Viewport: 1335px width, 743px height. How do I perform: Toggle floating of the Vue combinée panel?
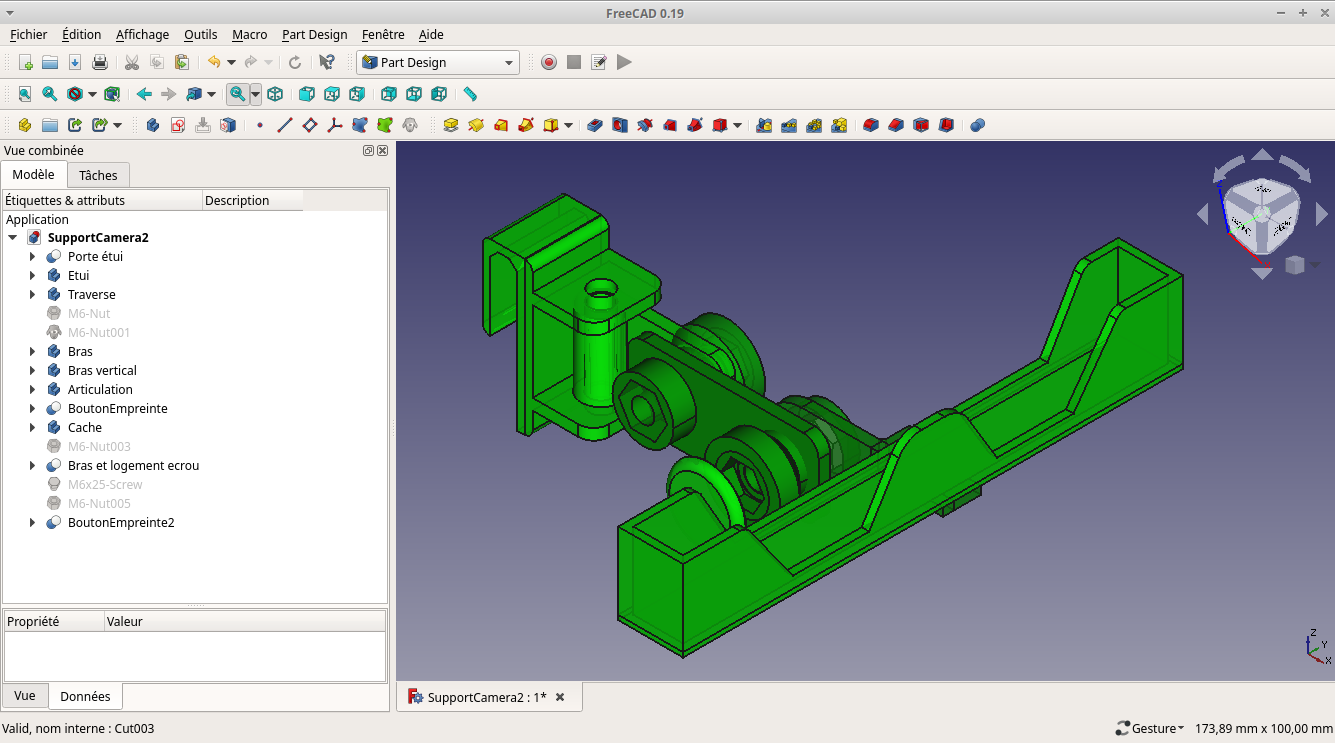click(x=368, y=150)
